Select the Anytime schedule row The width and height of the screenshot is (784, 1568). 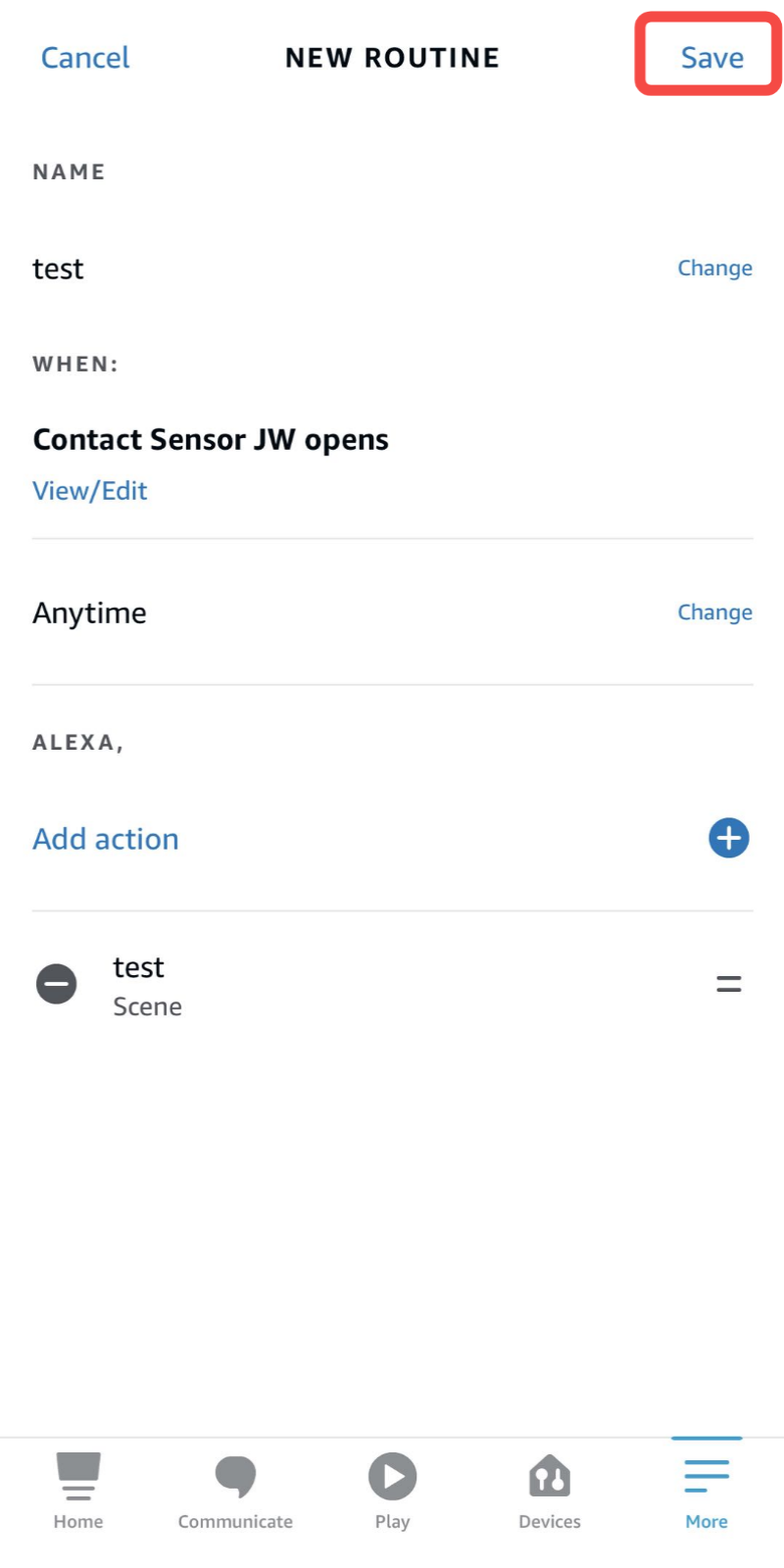click(90, 613)
